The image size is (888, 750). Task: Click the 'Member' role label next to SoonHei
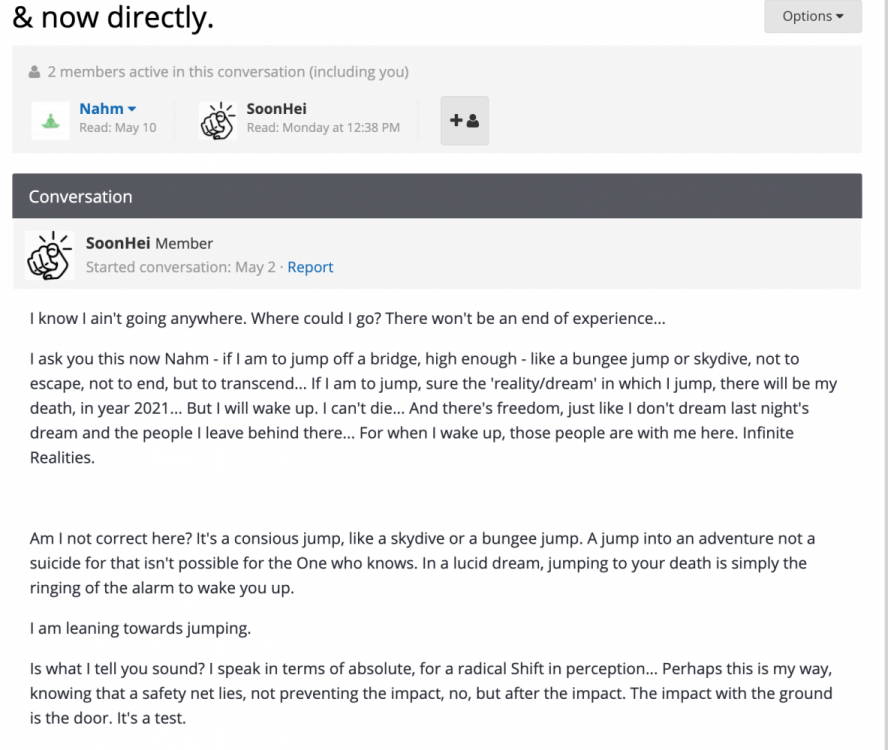coord(184,243)
